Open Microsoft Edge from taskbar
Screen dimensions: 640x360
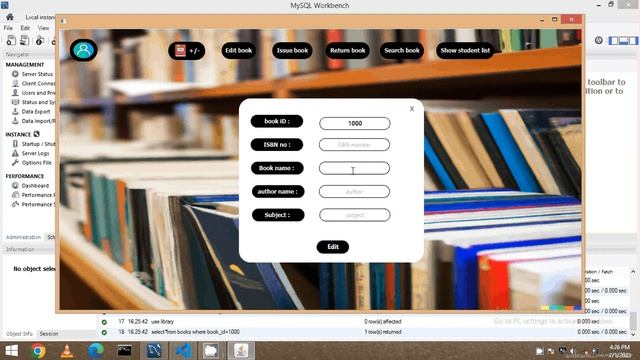[x=96, y=351]
